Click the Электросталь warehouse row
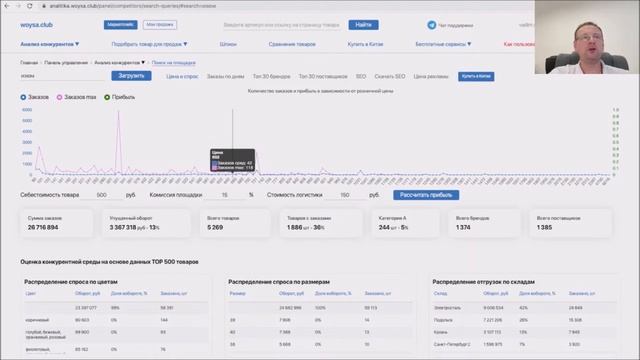The height and width of the screenshot is (360, 640). (x=524, y=308)
